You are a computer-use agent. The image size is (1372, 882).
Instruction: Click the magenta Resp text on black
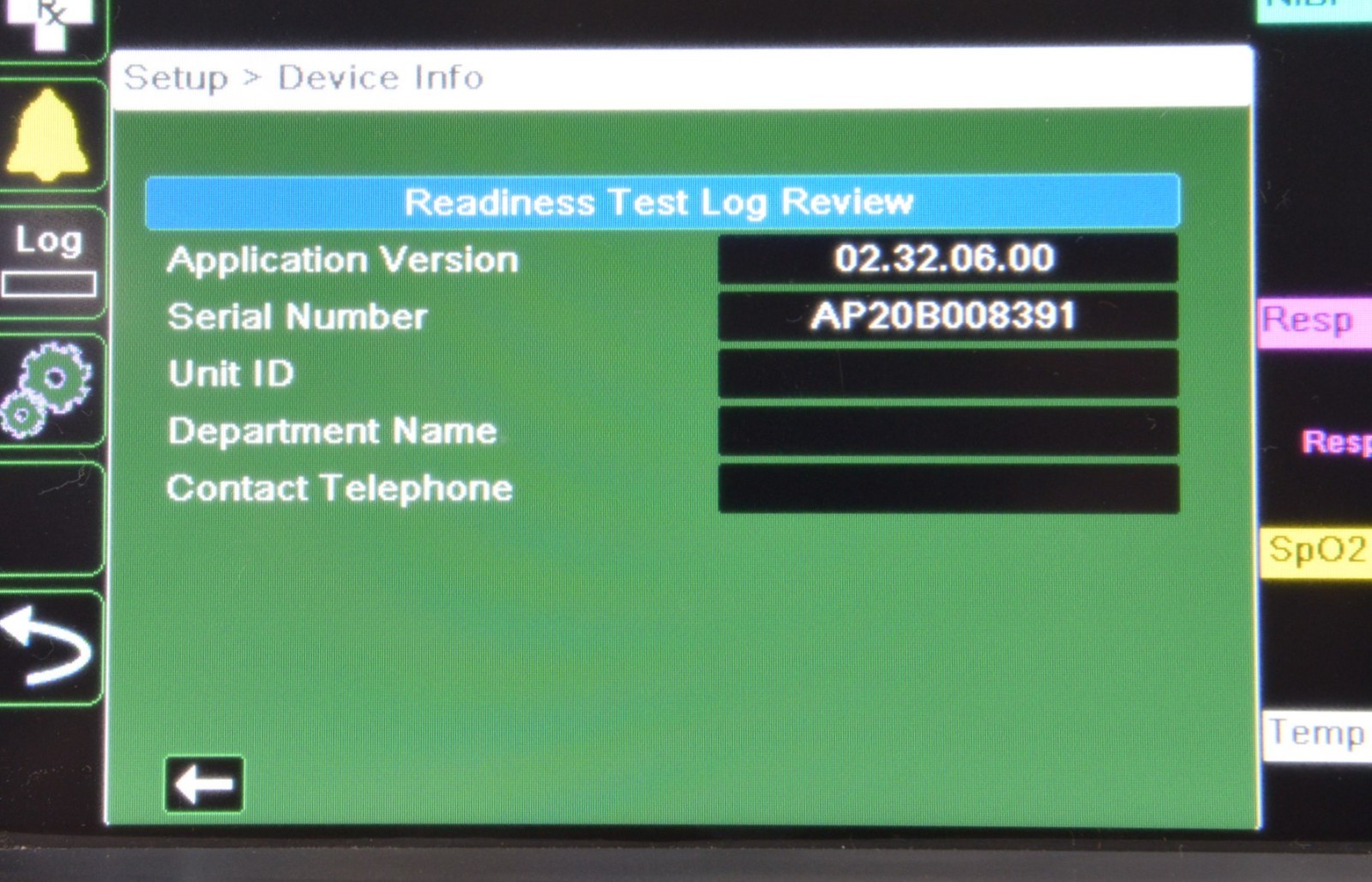[1334, 442]
